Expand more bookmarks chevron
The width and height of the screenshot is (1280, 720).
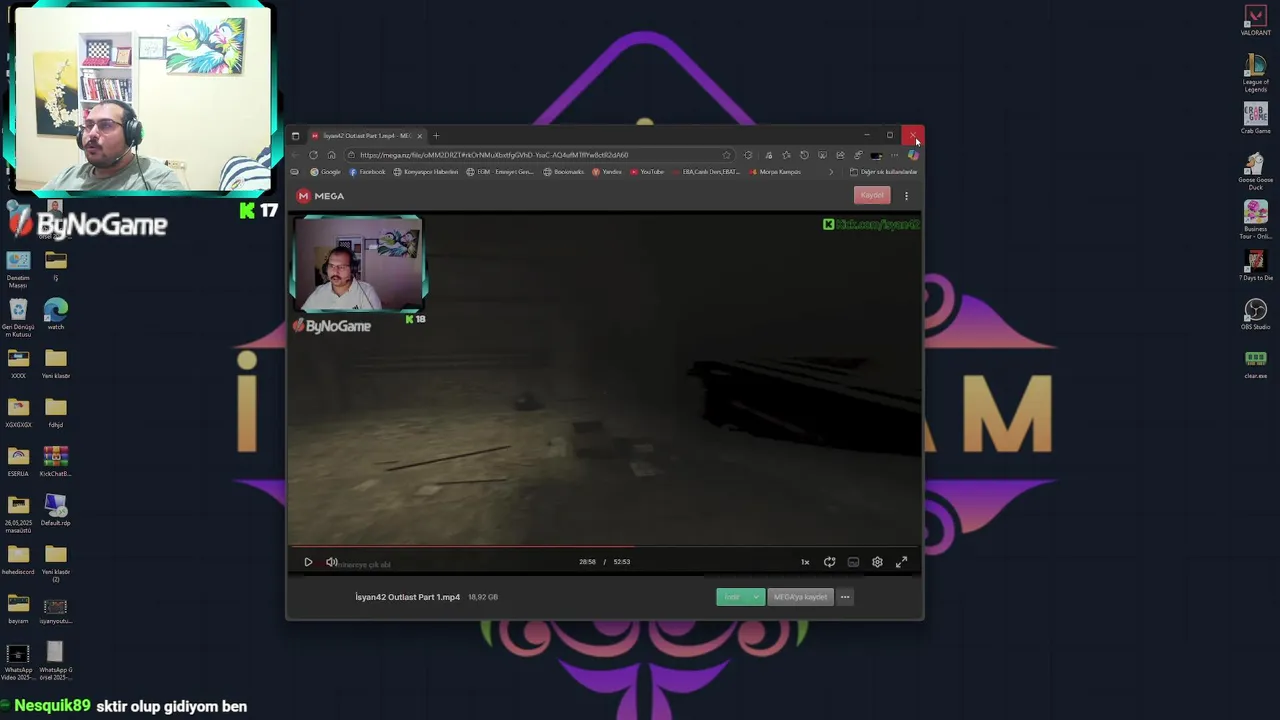[x=831, y=172]
